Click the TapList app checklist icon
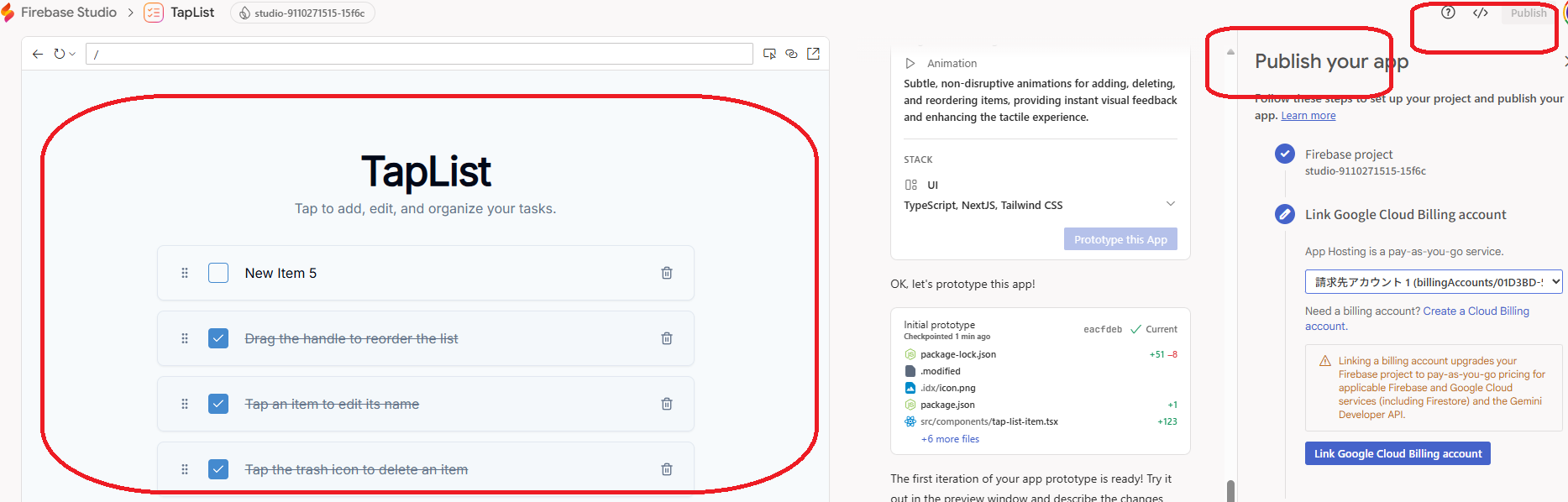 [x=154, y=13]
